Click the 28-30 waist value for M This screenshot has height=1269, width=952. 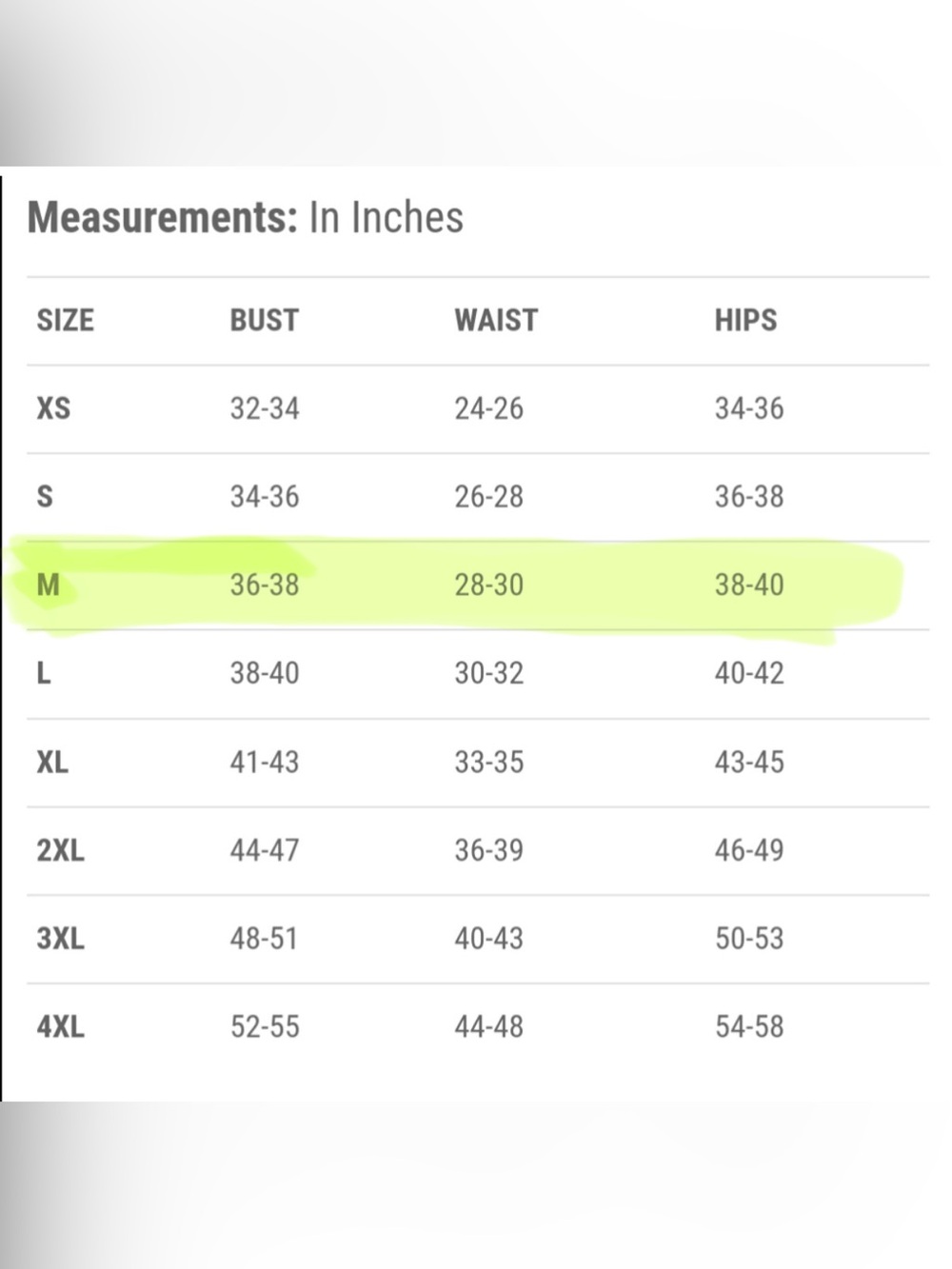click(x=489, y=585)
